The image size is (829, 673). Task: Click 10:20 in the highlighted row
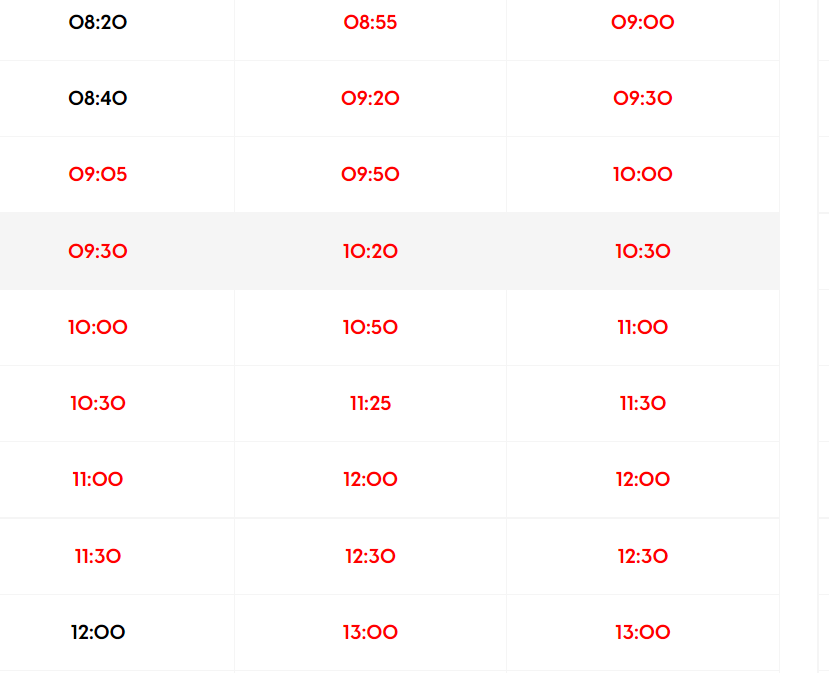click(x=370, y=251)
